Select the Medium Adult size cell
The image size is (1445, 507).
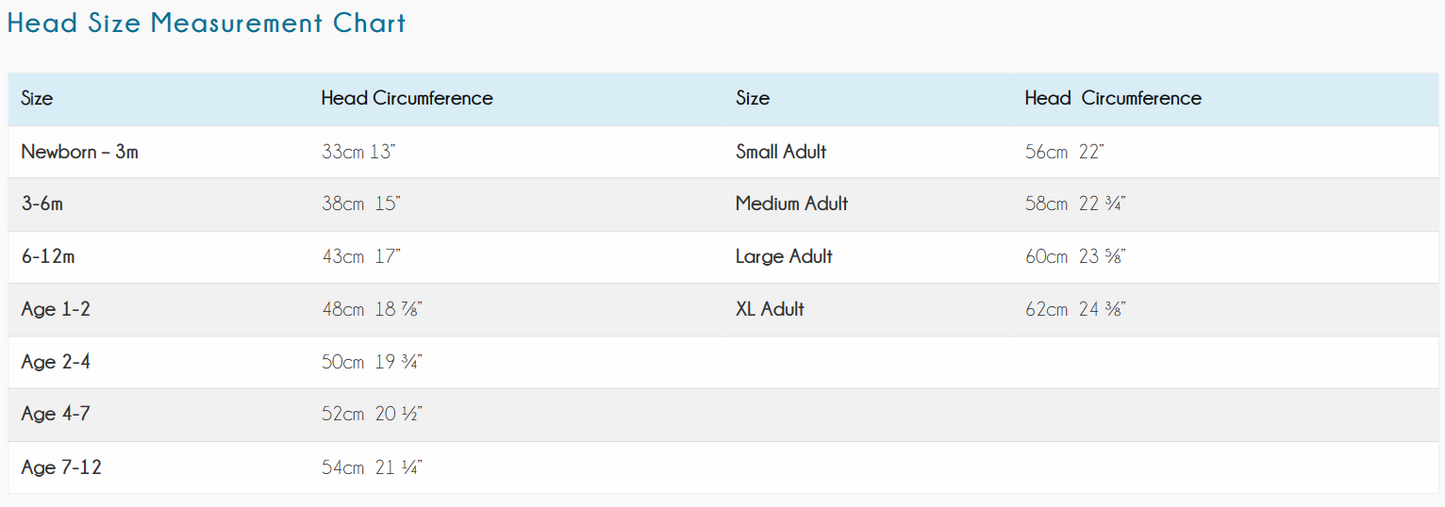pyautogui.click(x=792, y=204)
